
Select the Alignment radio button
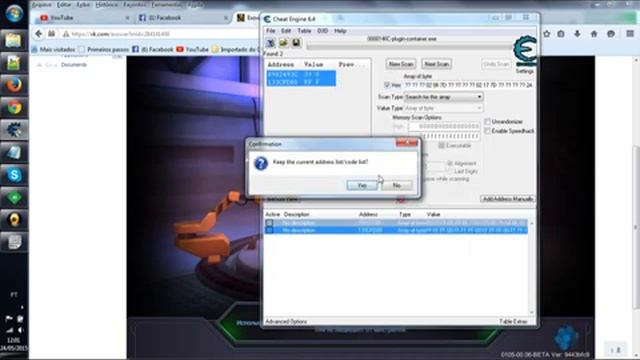pos(450,163)
